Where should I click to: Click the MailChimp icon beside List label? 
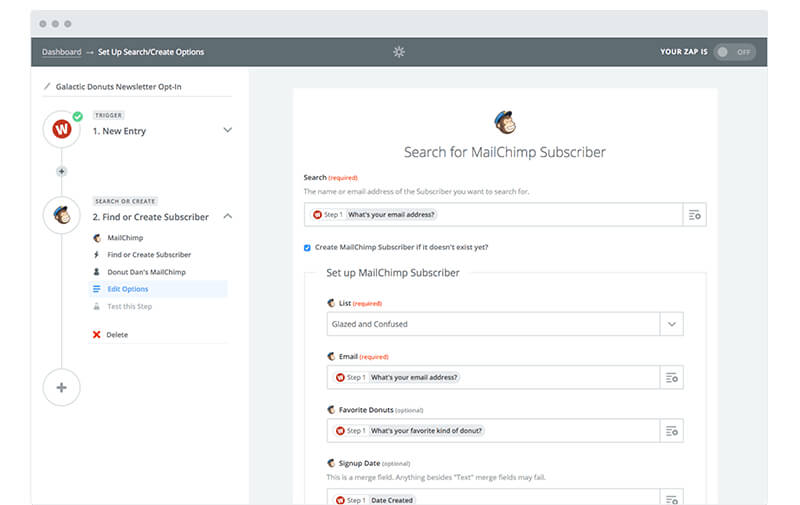[331, 303]
